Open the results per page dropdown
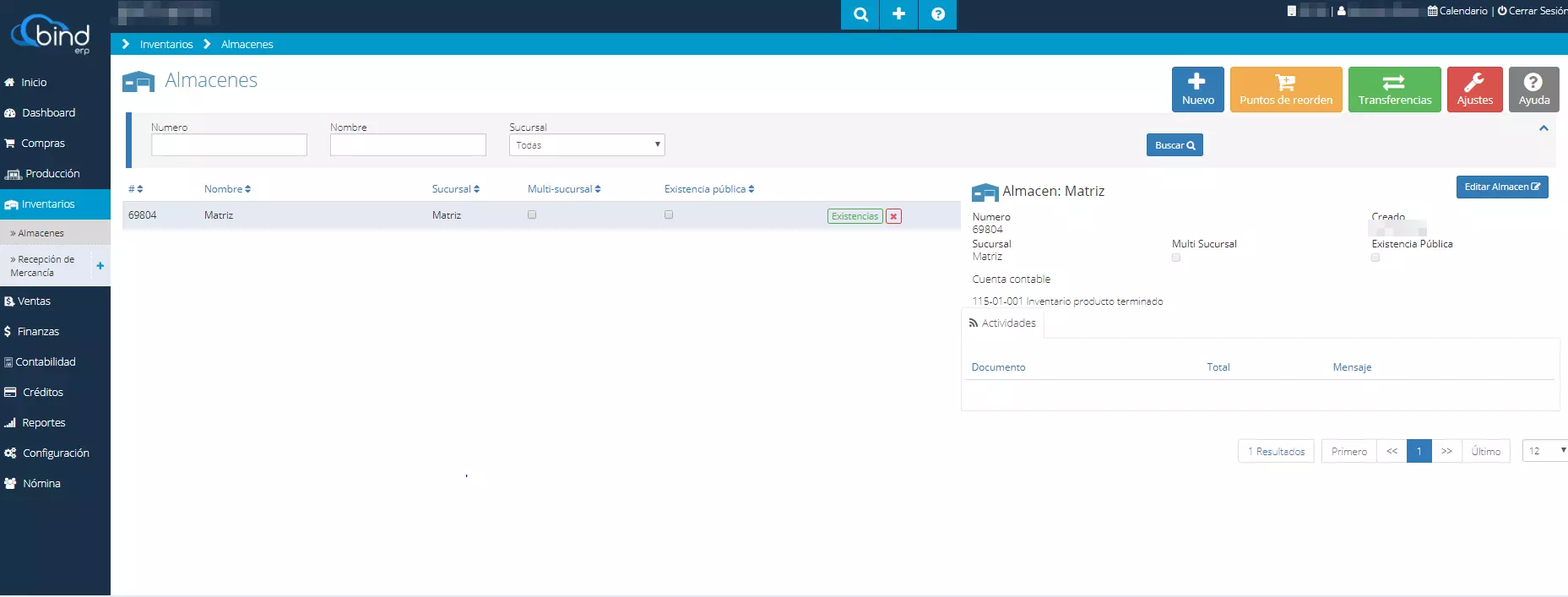The height and width of the screenshot is (597, 1568). click(x=1545, y=451)
